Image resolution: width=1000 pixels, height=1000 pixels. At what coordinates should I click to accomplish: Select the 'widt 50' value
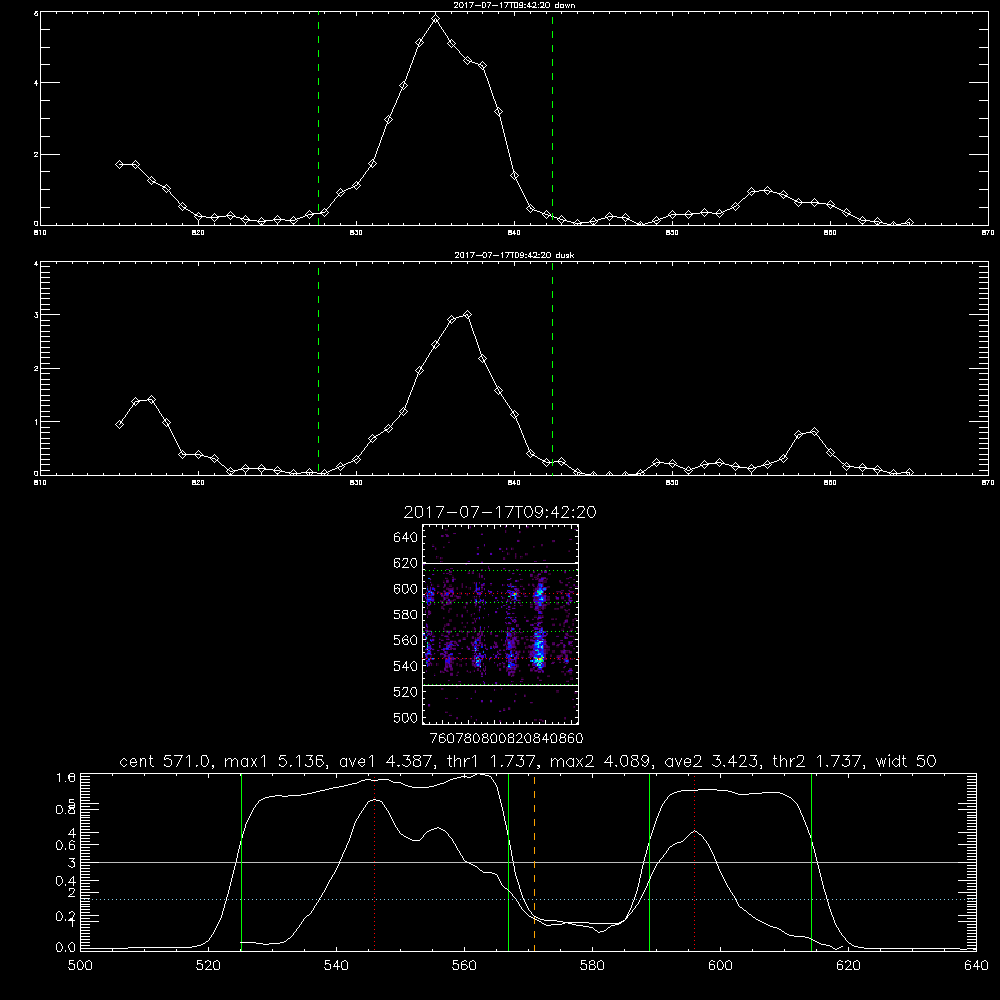click(x=906, y=761)
